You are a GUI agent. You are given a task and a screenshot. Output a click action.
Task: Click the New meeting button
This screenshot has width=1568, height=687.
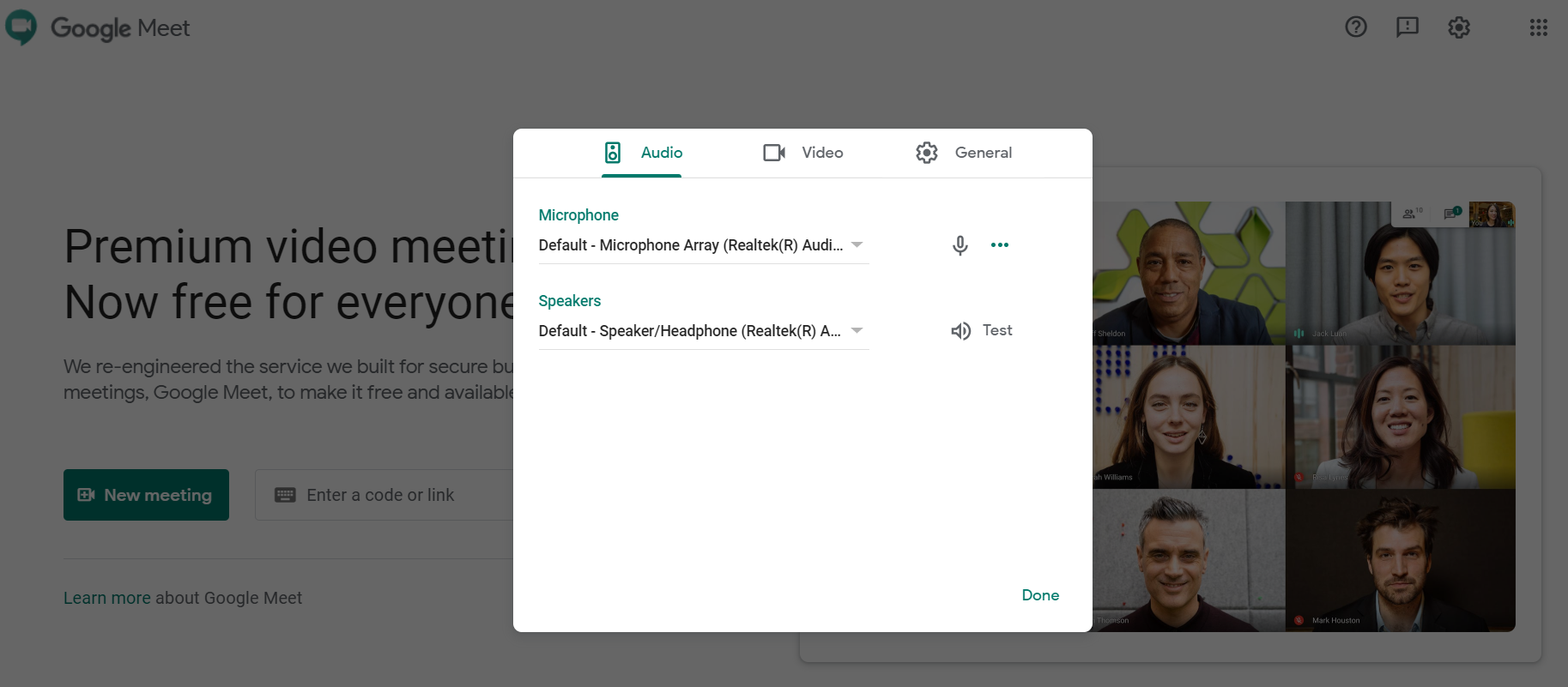point(146,495)
